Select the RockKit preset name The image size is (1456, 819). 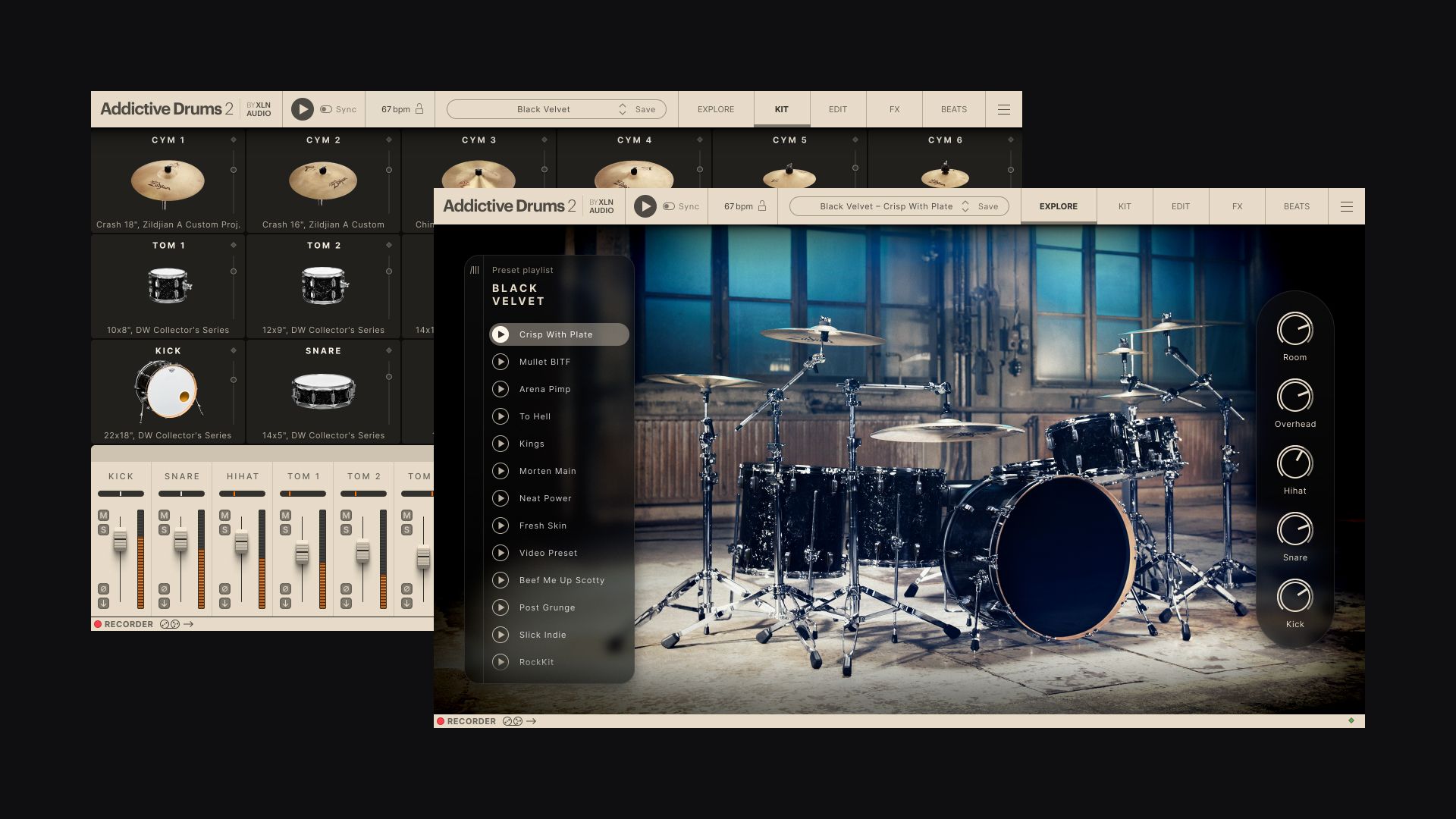[x=537, y=662]
